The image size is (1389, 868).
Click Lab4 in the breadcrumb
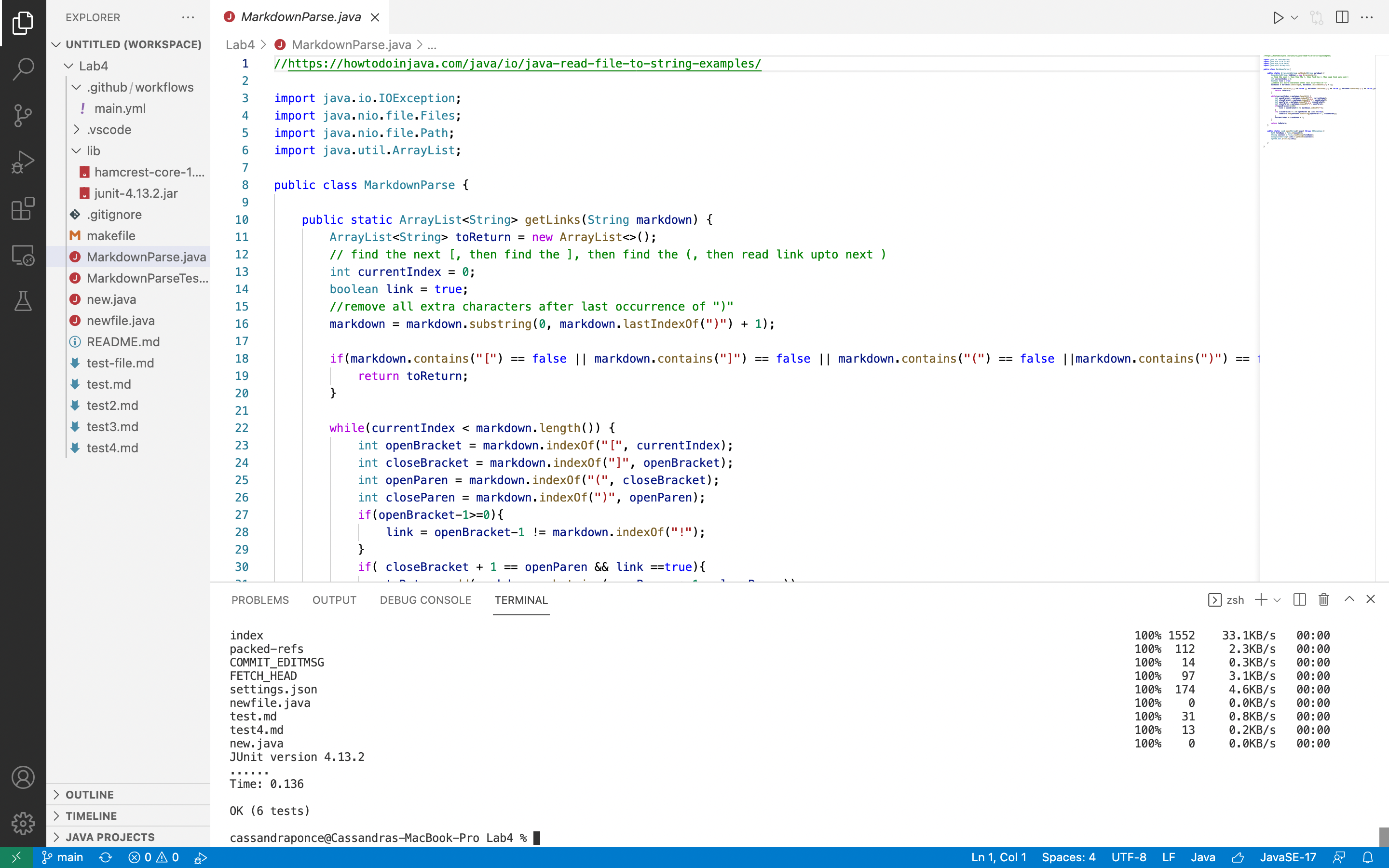pos(240,45)
